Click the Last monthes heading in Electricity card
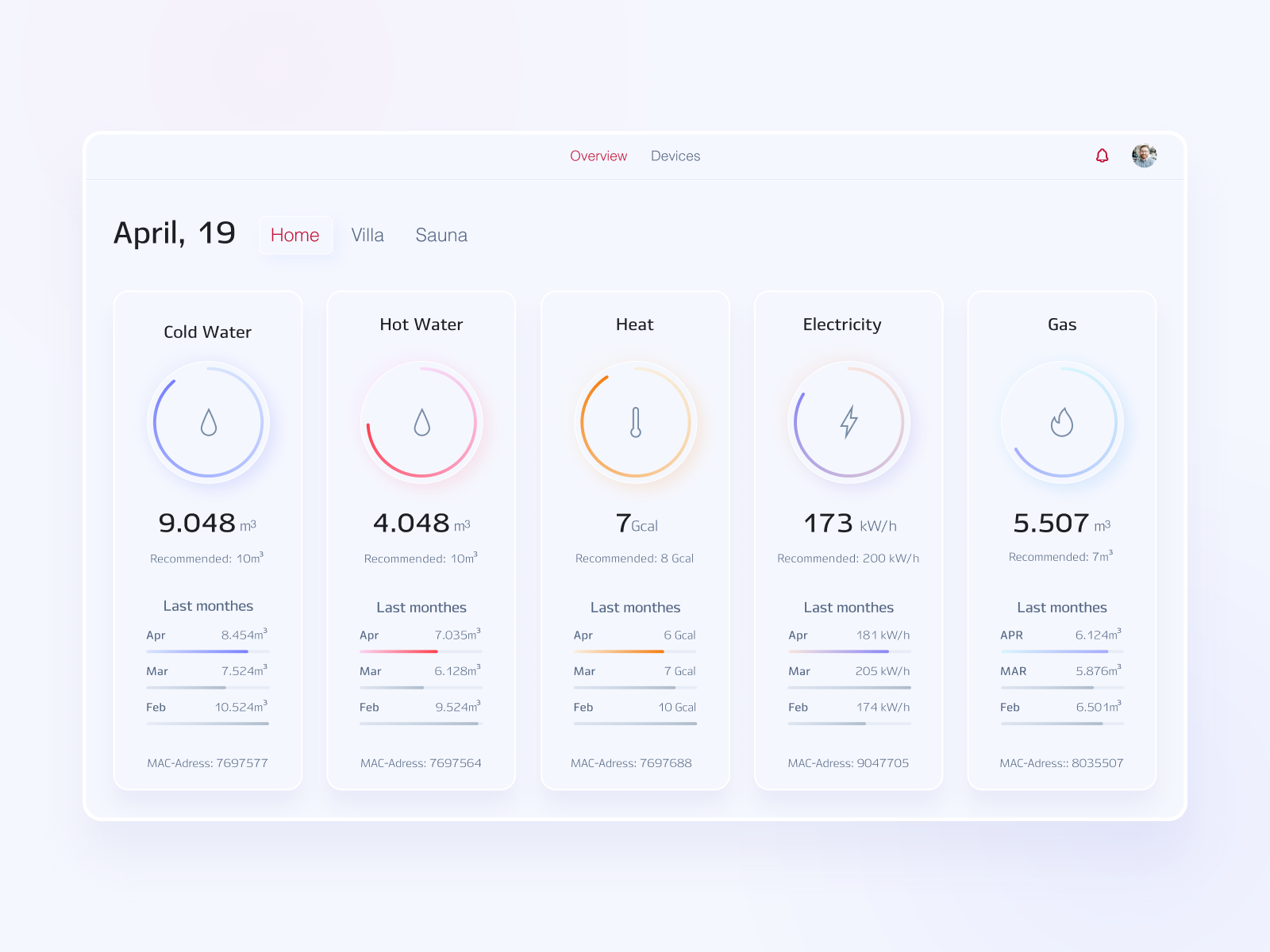 848,607
